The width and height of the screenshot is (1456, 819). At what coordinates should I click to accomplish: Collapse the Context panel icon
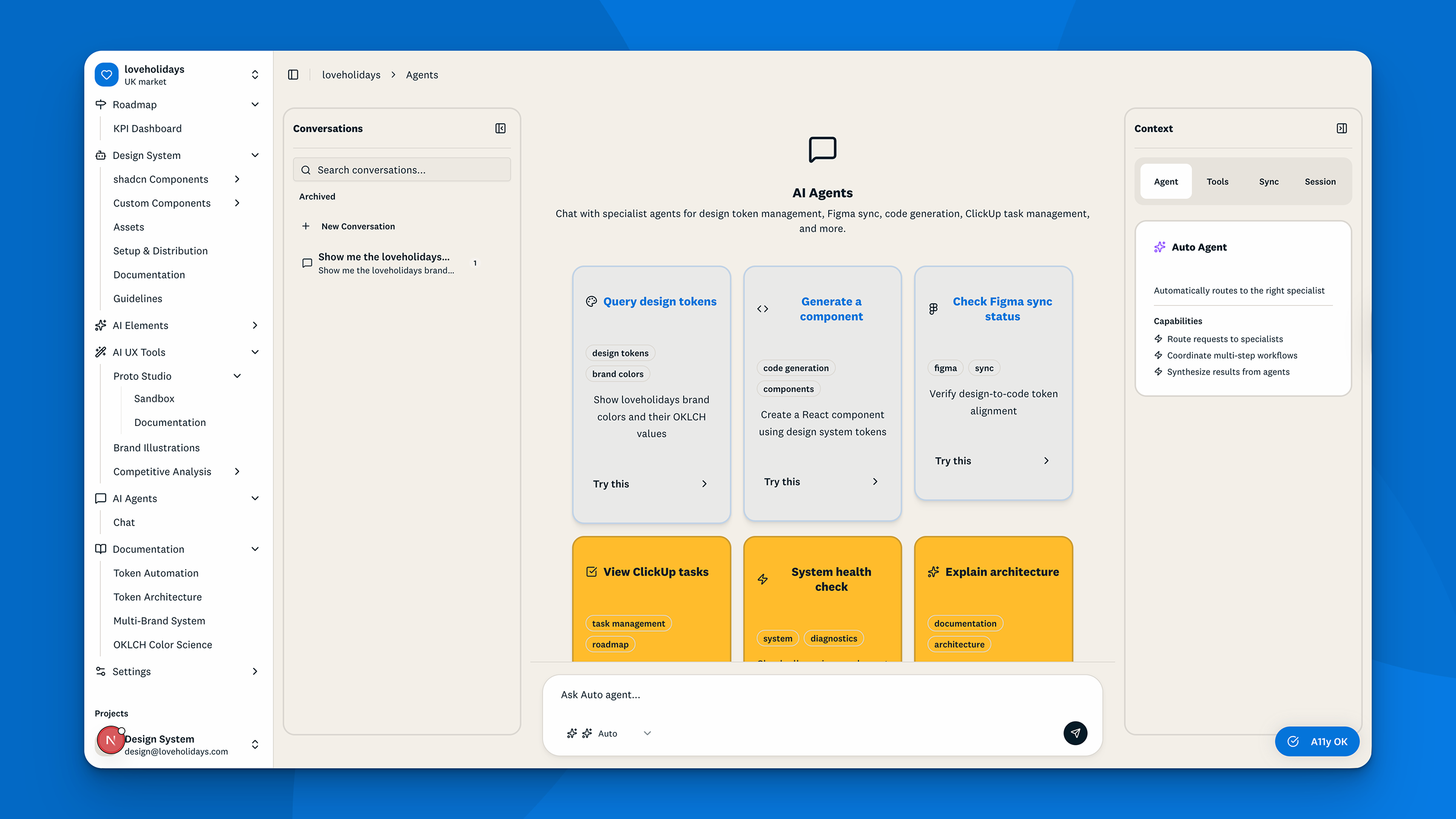pyautogui.click(x=1341, y=128)
